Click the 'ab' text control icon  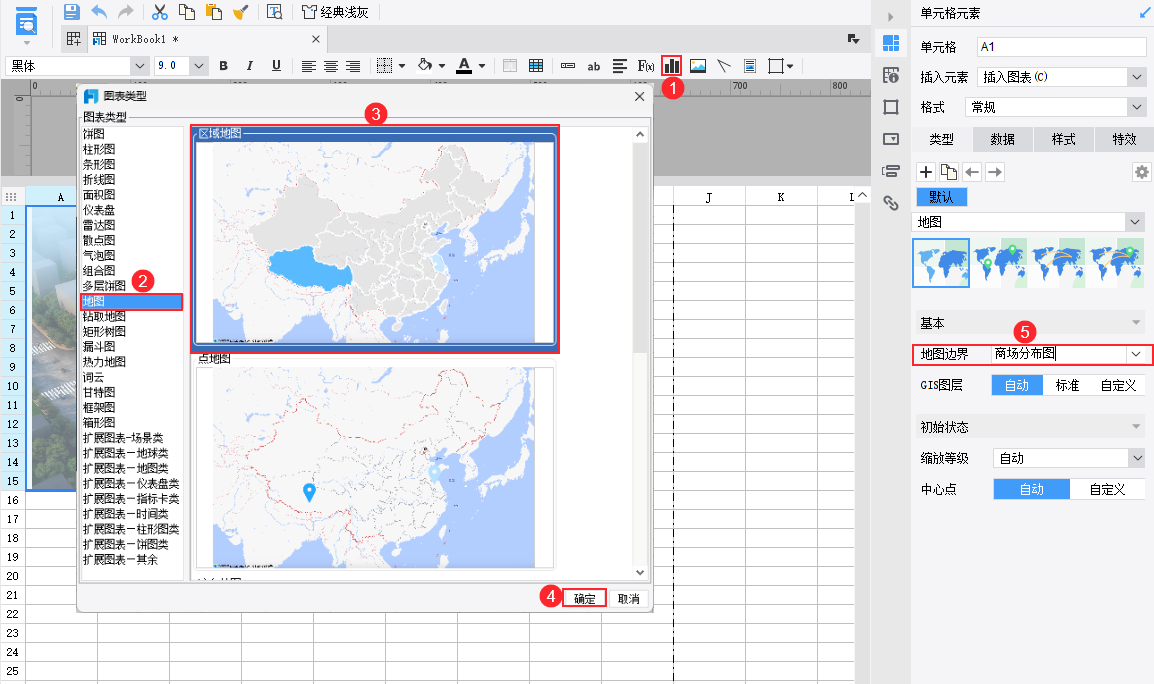[594, 65]
